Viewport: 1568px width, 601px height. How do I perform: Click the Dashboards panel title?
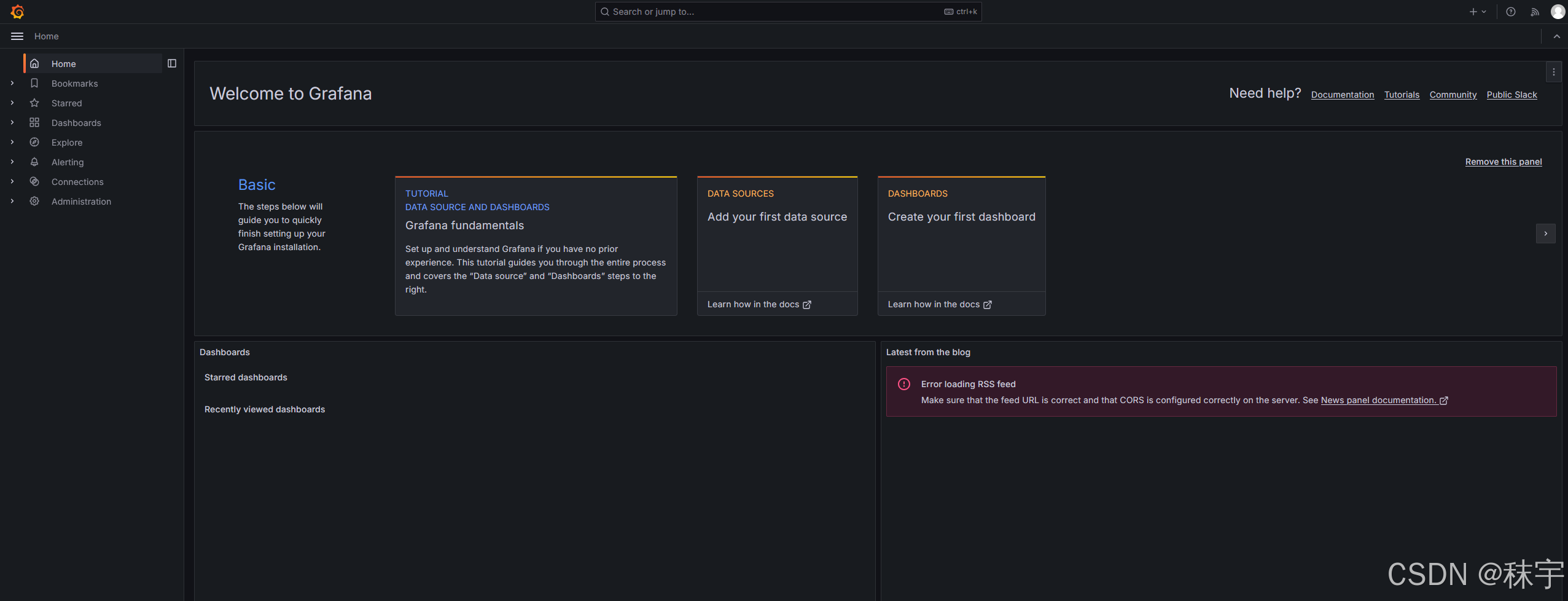(225, 352)
